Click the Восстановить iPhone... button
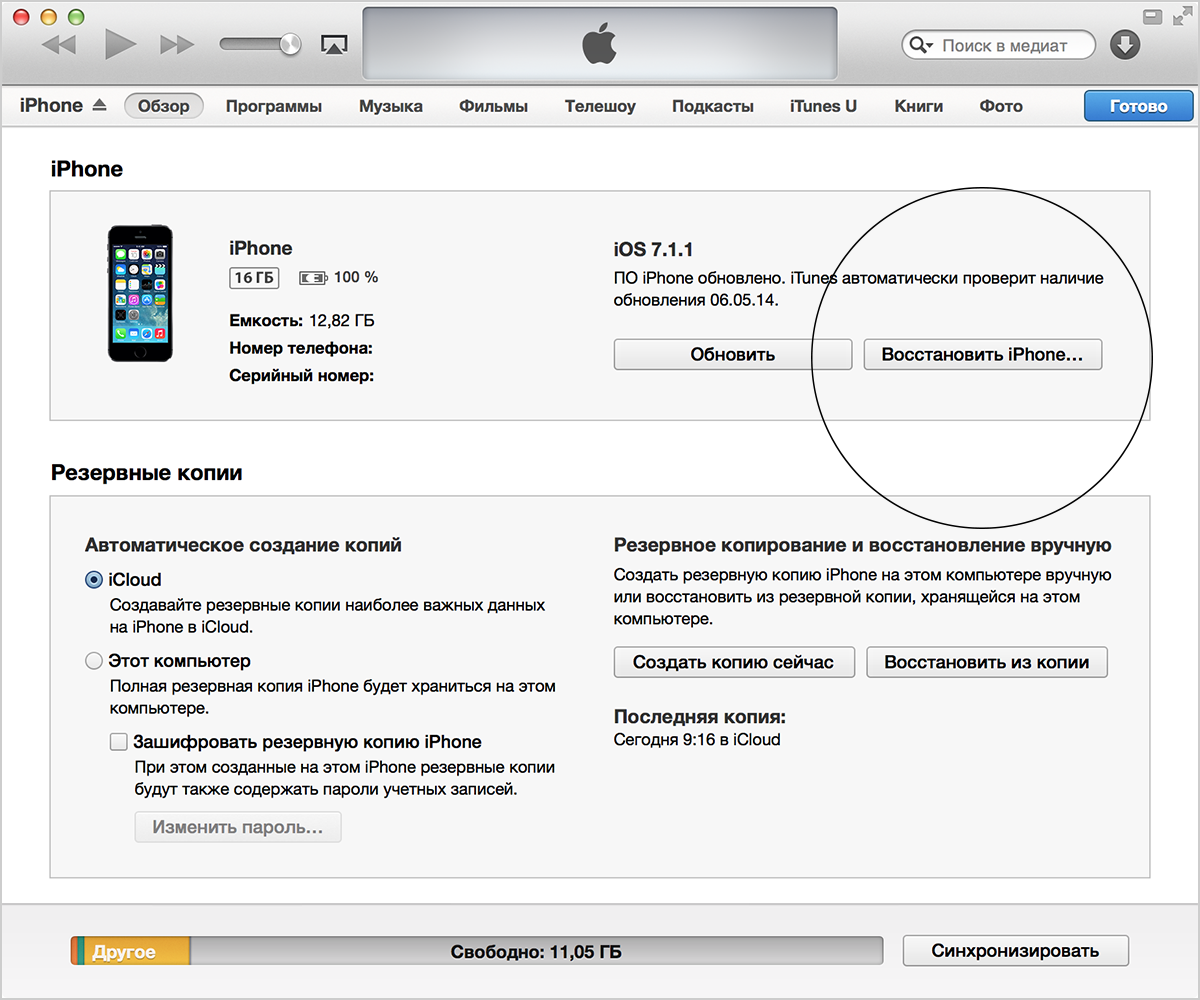 982,355
